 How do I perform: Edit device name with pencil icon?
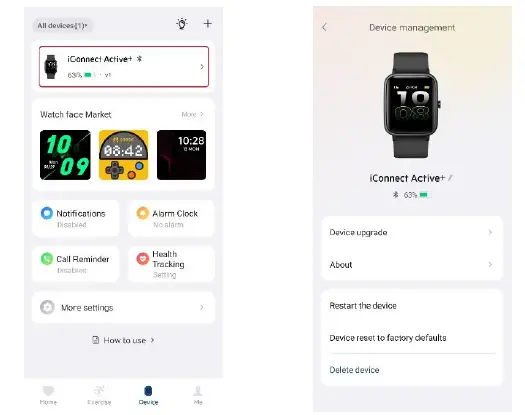(x=450, y=178)
